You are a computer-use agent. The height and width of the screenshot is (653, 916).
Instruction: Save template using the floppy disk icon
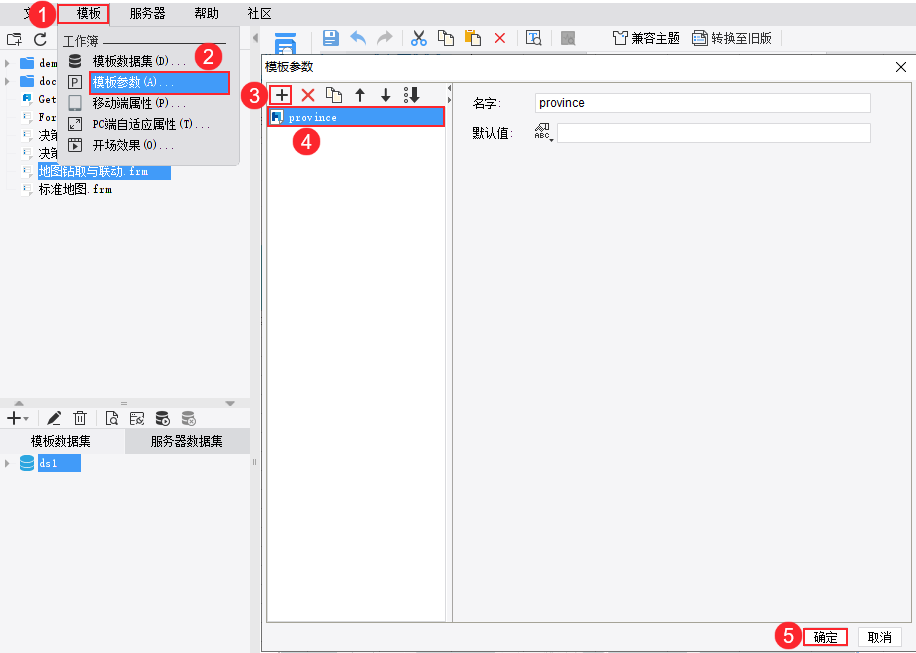[331, 39]
